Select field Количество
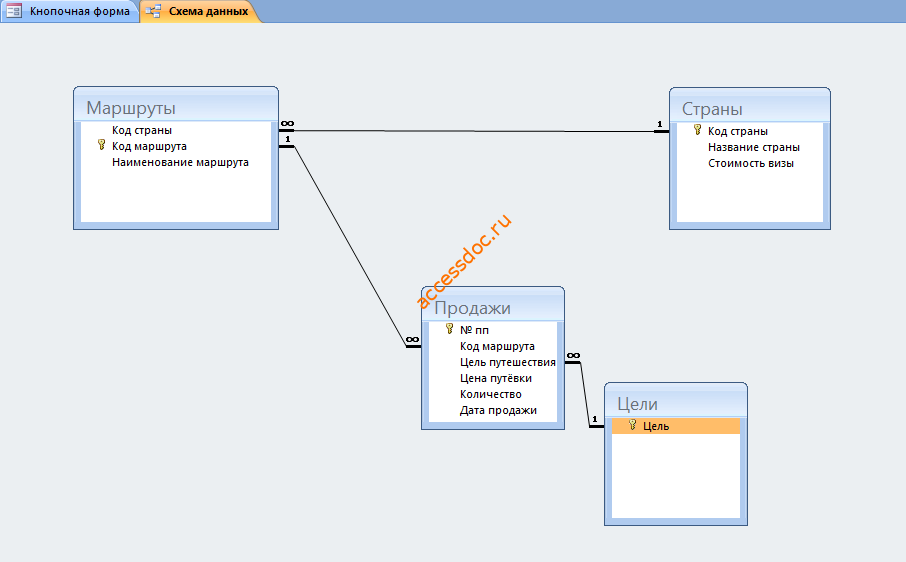 (493, 394)
